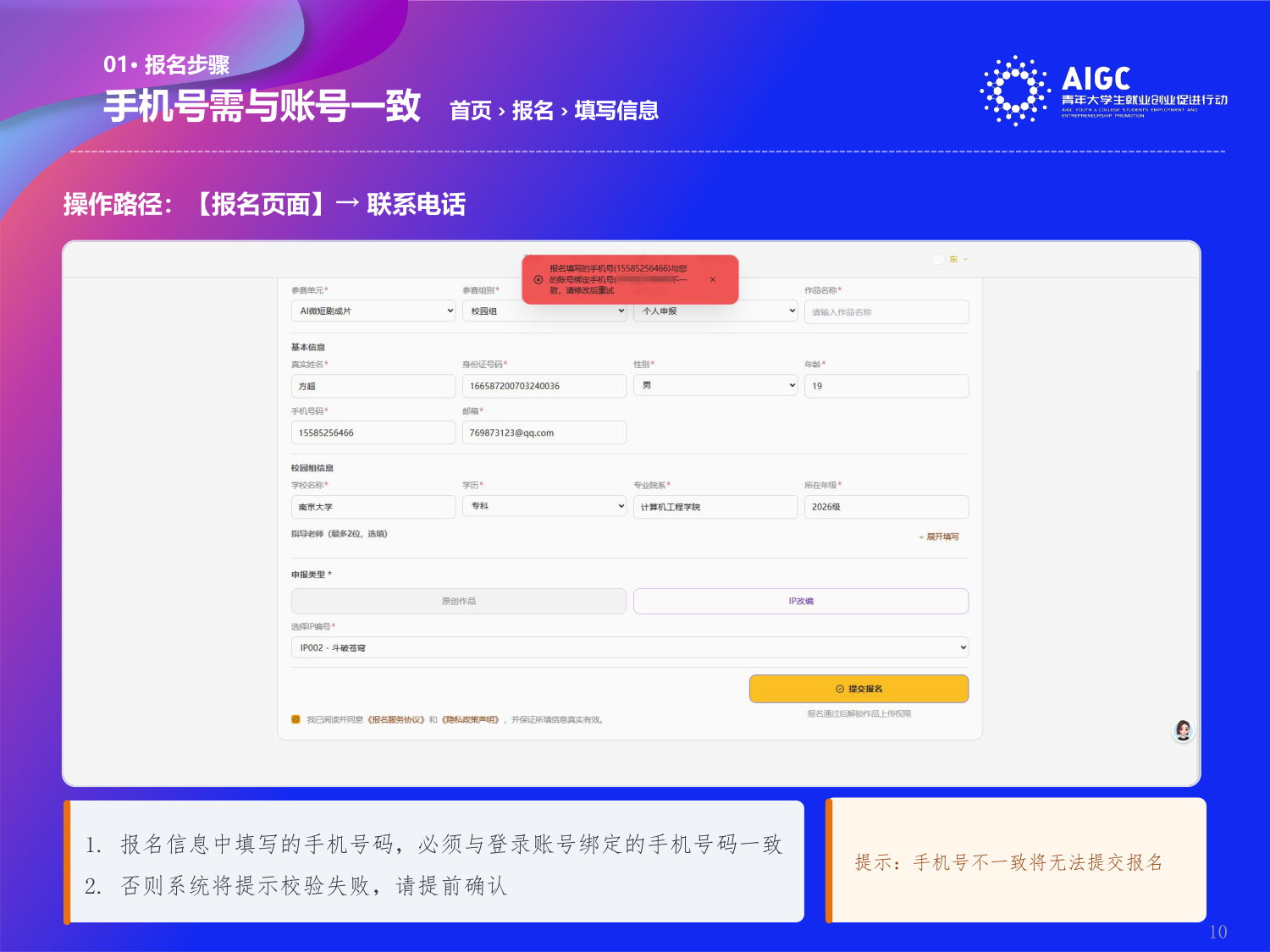This screenshot has height=952, width=1270.
Task: Click the 作品名称 input field
Action: (886, 311)
